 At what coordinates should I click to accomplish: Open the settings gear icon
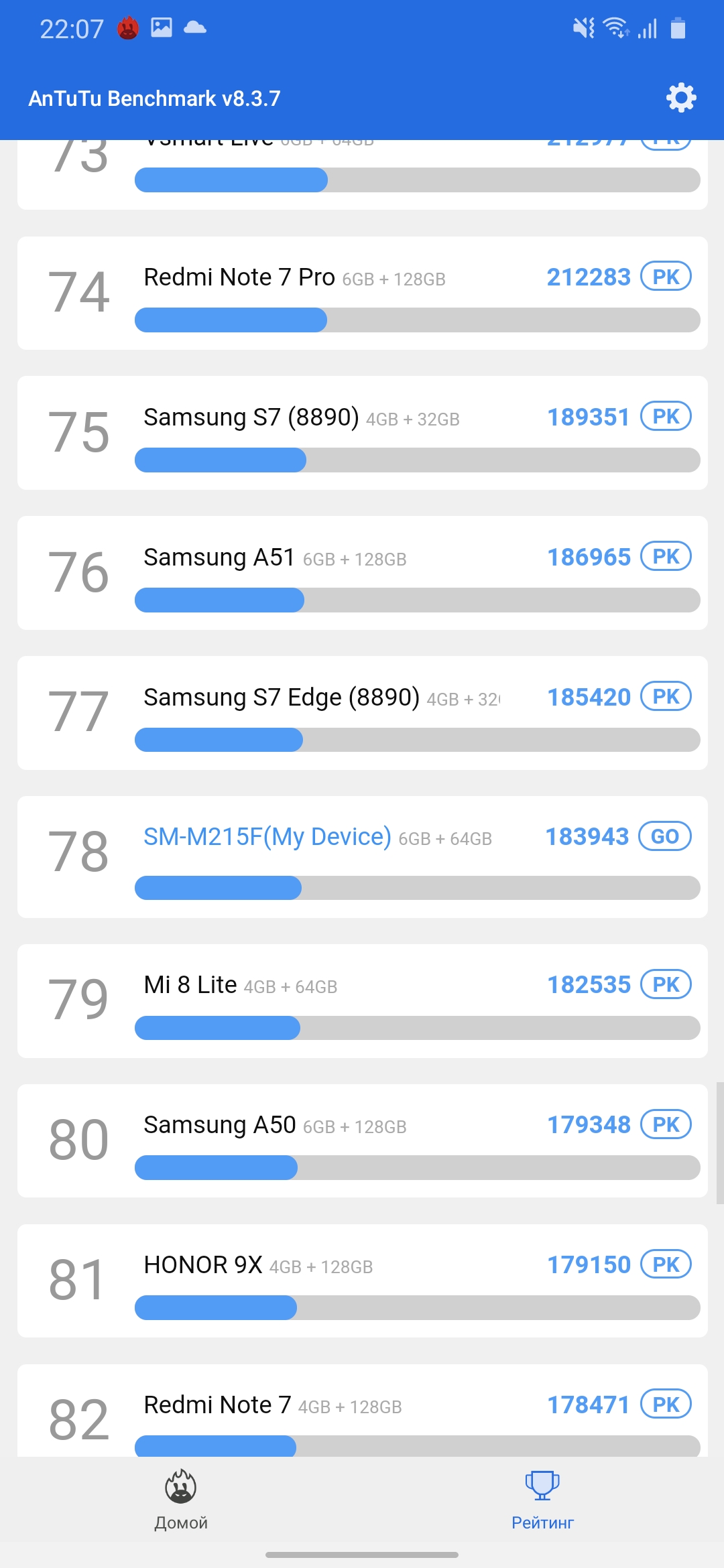[x=681, y=98]
